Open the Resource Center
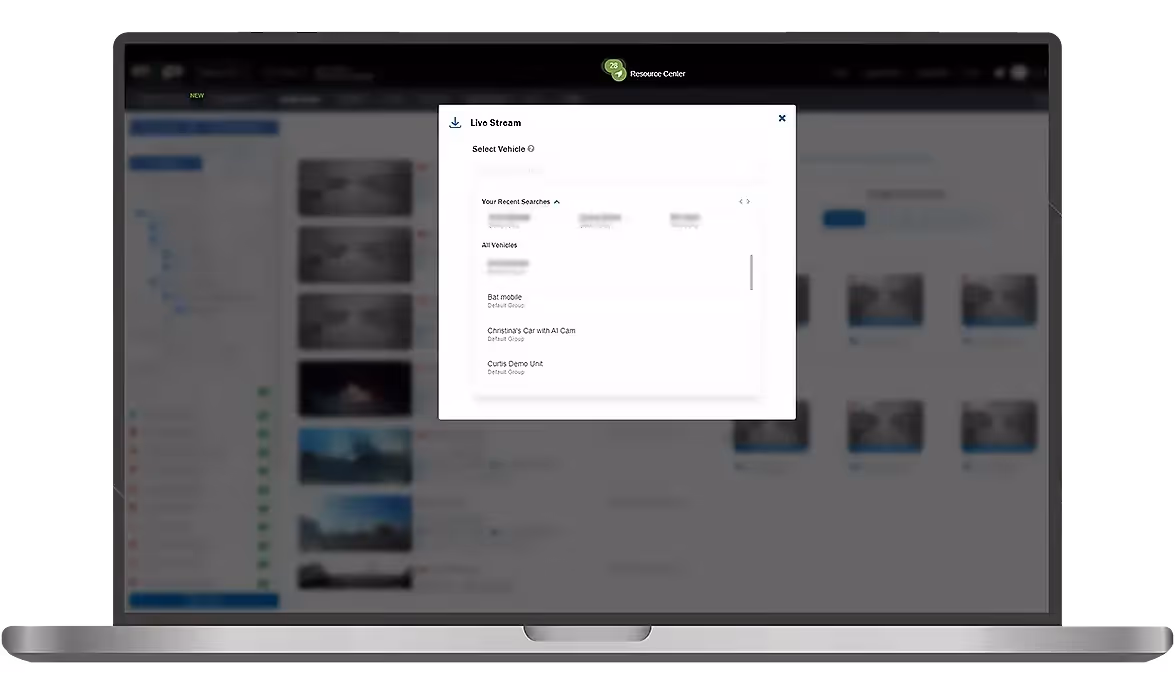1175x693 pixels. (644, 71)
